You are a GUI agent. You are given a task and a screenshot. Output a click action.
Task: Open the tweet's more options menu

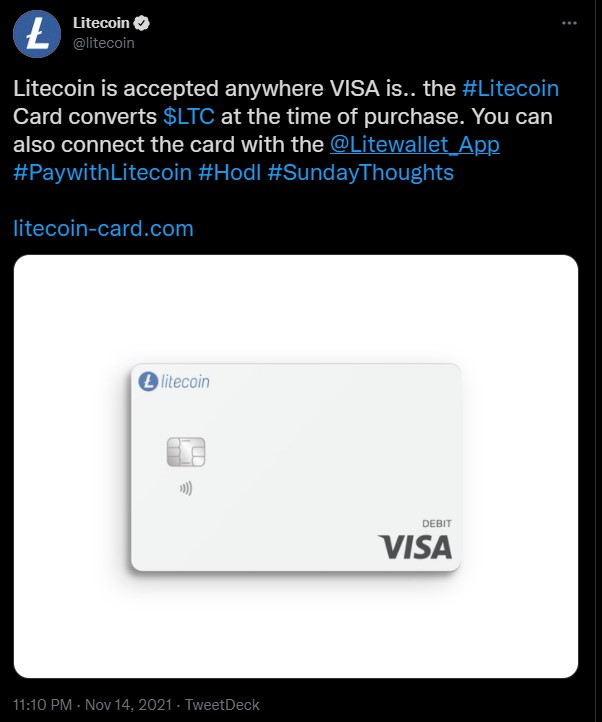569,22
